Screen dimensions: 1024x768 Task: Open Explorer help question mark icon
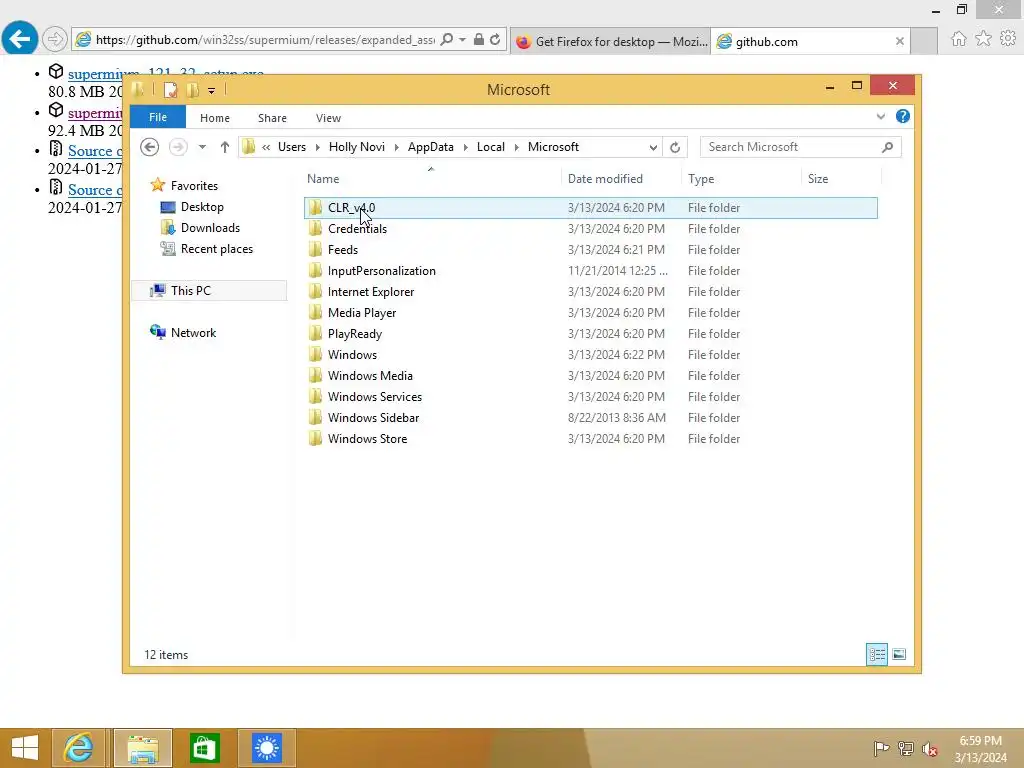[903, 116]
